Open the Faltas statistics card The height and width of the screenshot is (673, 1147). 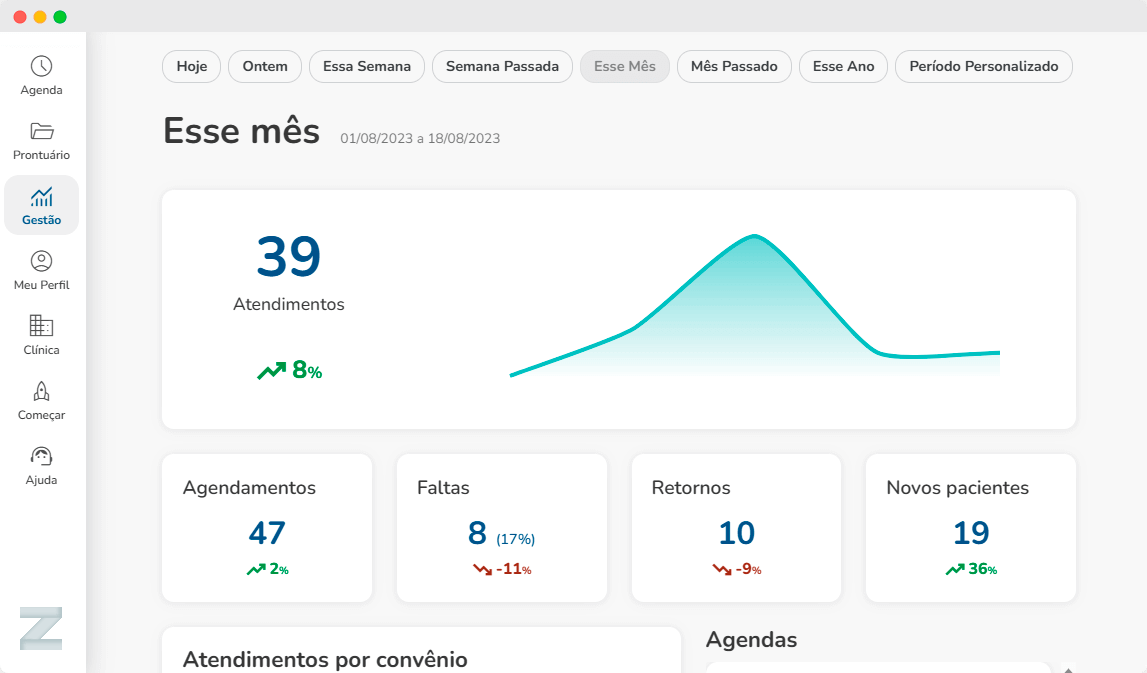(501, 528)
